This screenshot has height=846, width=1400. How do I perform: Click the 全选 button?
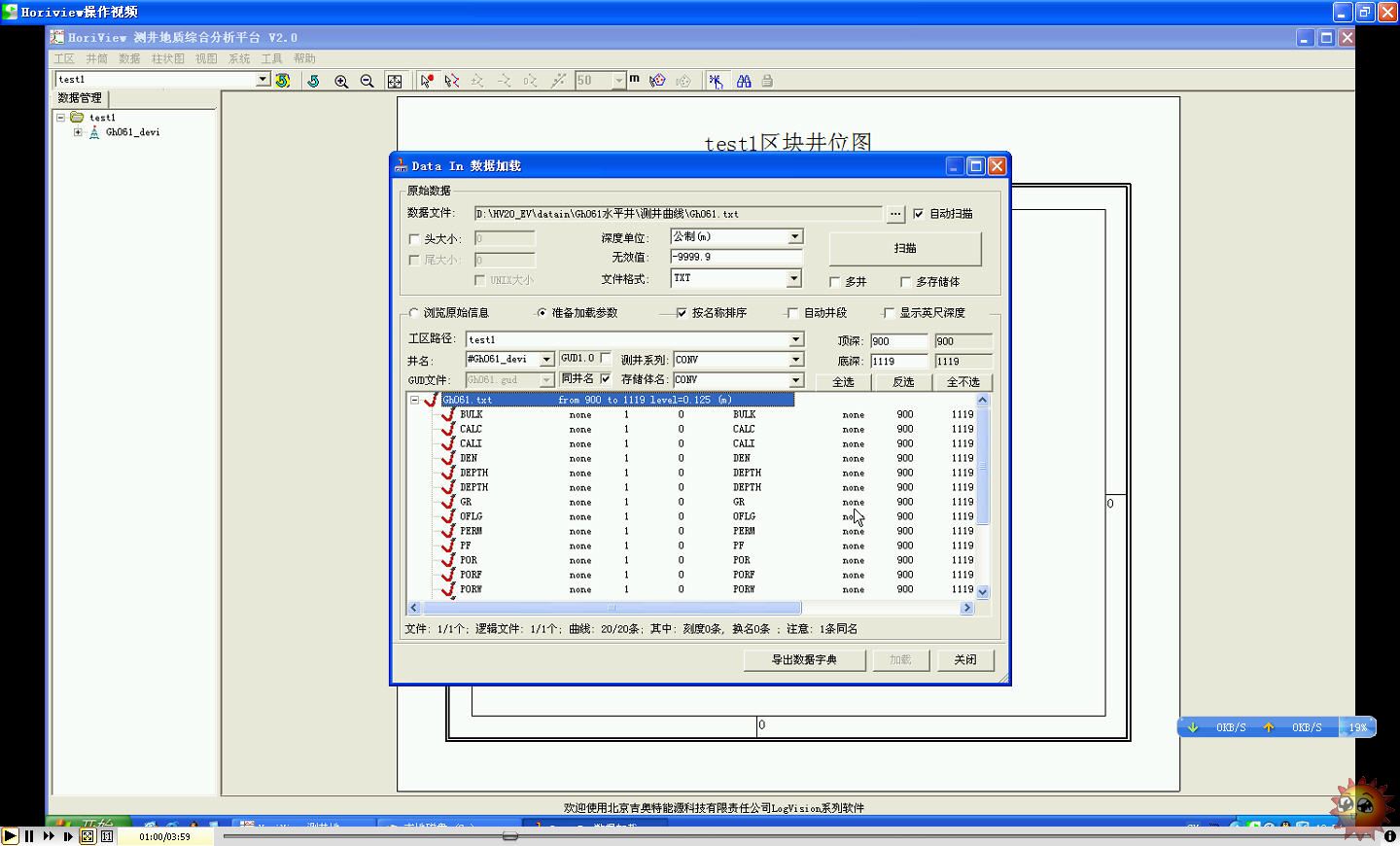pyautogui.click(x=843, y=382)
